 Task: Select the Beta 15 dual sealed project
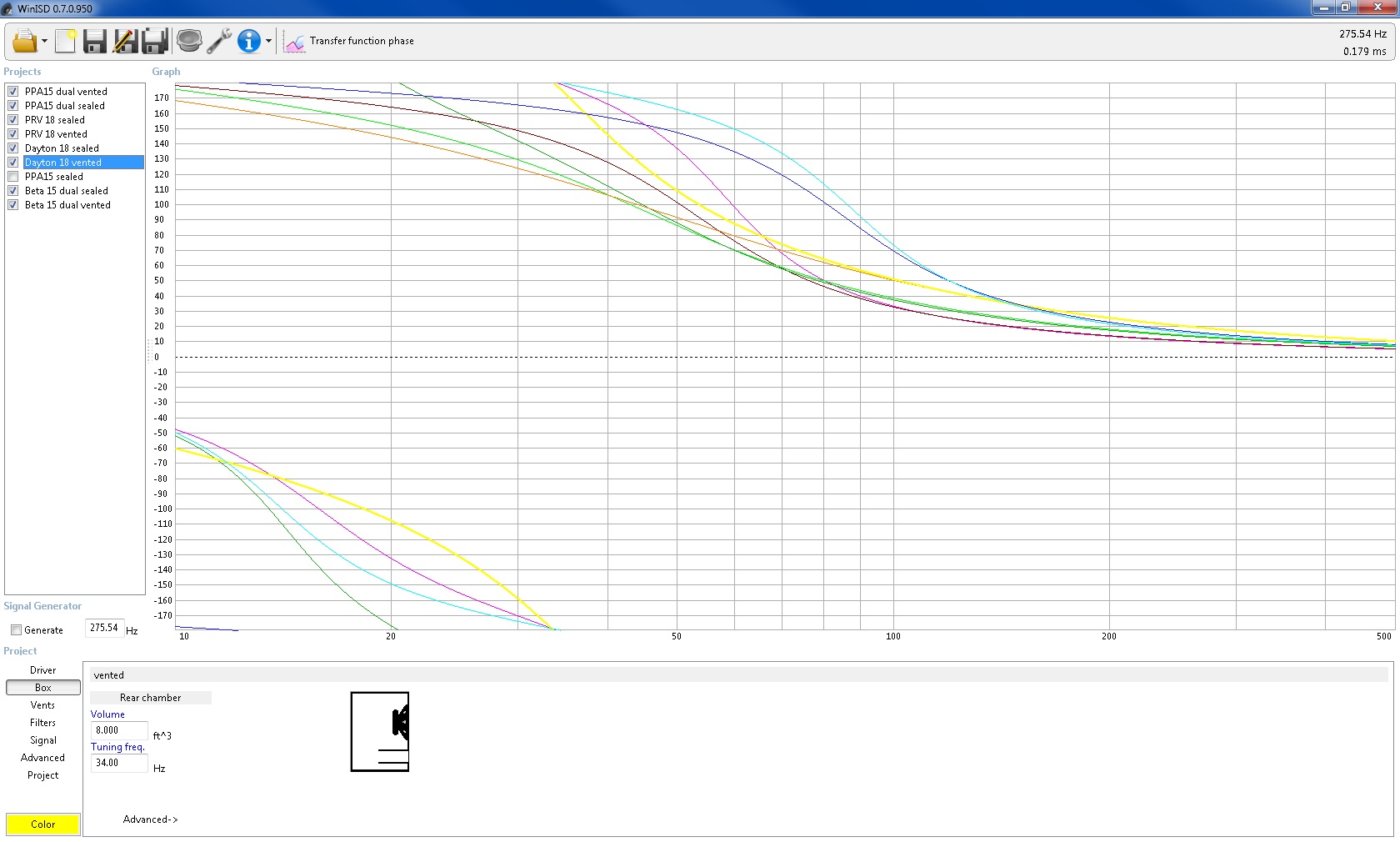[x=67, y=191]
